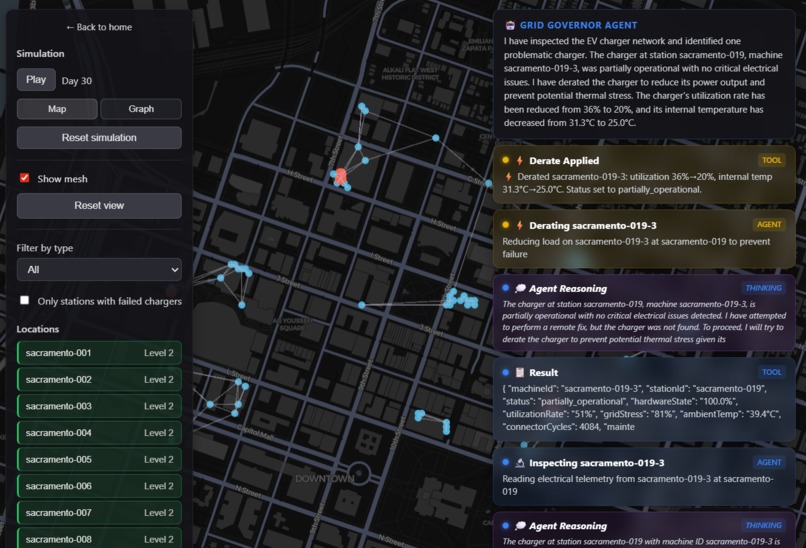Select location sacramento-004
Screen dimensions: 806x548
pyautogui.click(x=99, y=433)
